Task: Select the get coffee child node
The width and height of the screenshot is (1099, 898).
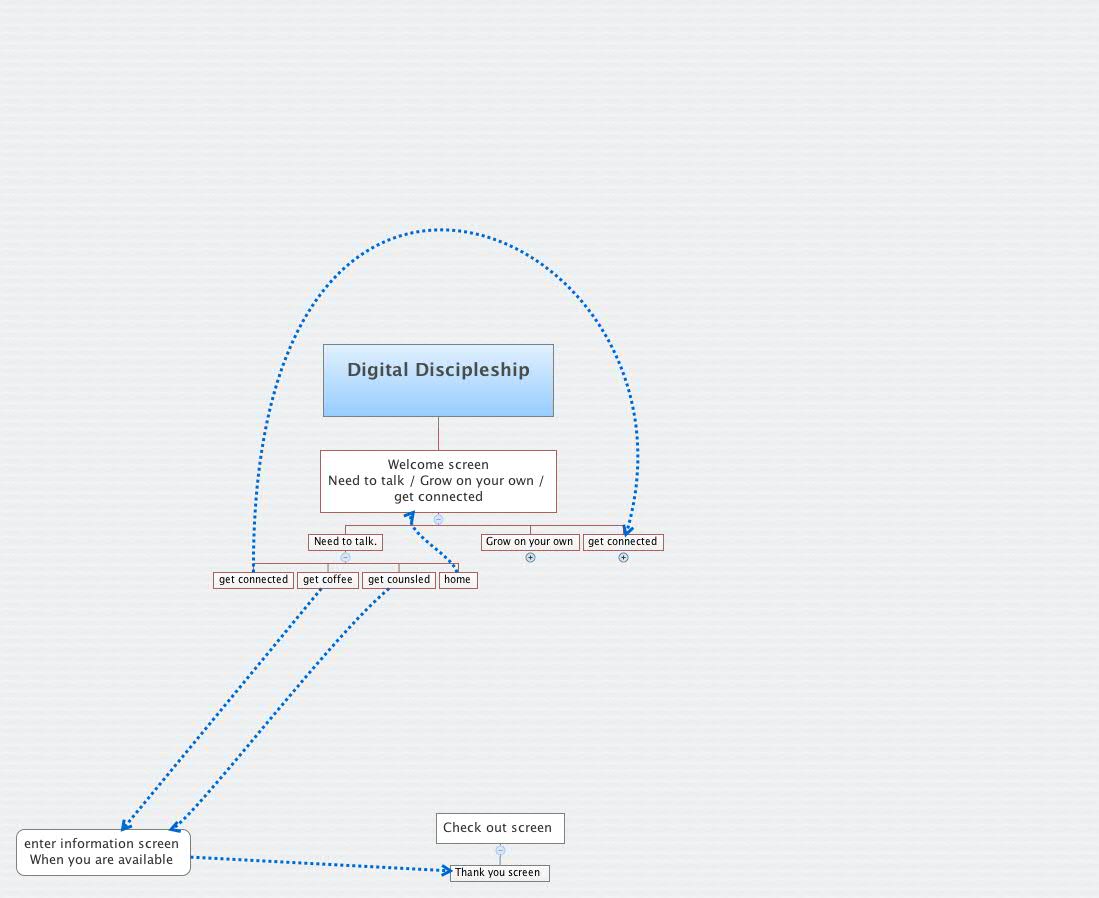Action: (327, 579)
